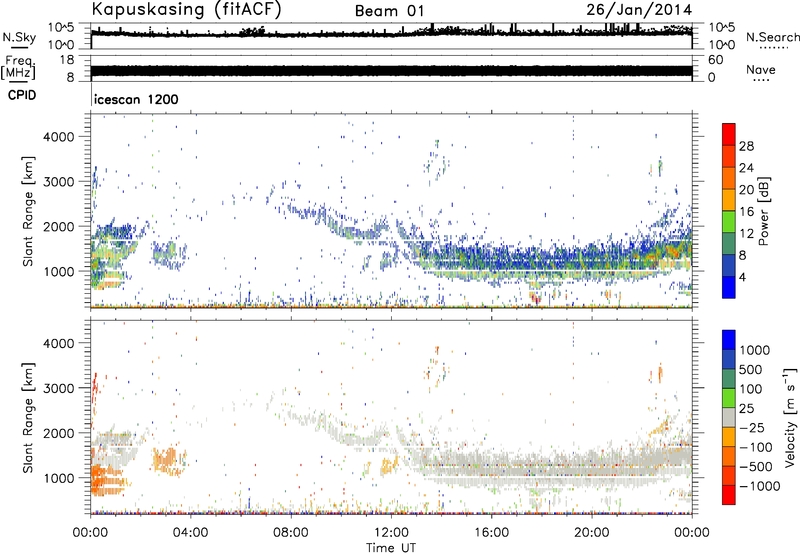The image size is (800, 554).
Task: Click the 12:00 time tick label
Action: [x=391, y=533]
